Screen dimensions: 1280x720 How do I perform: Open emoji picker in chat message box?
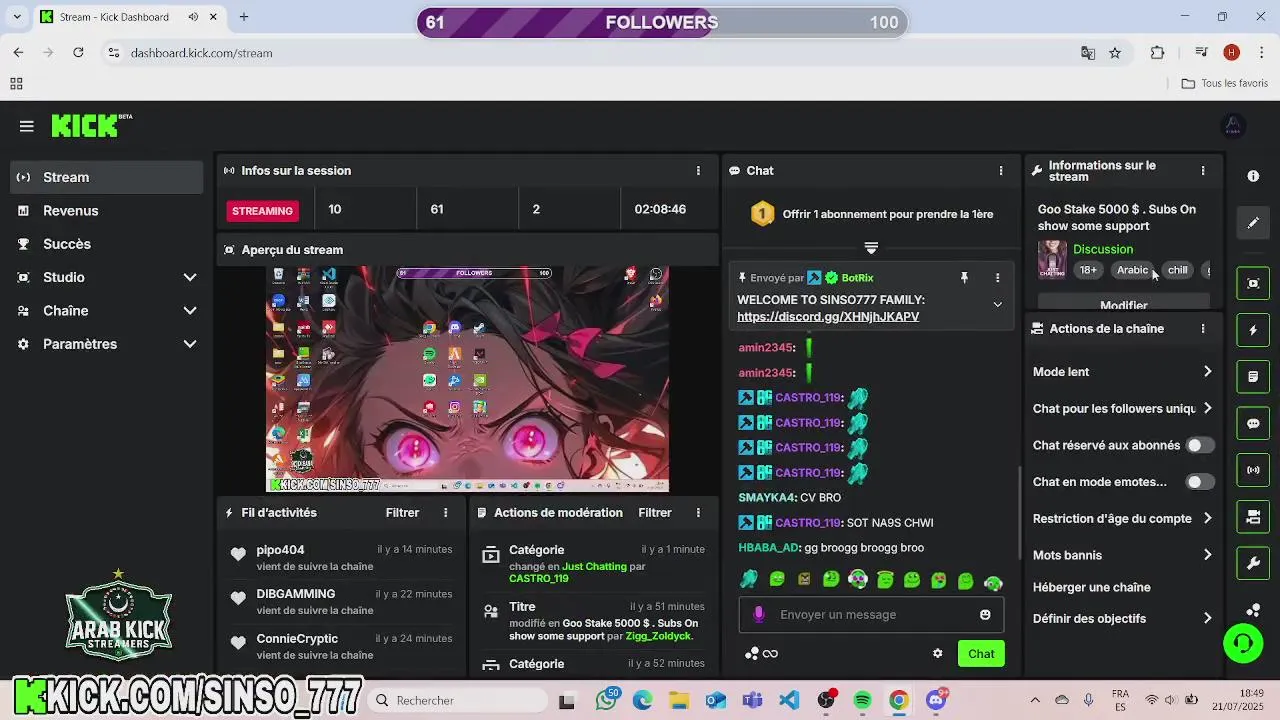coord(985,615)
